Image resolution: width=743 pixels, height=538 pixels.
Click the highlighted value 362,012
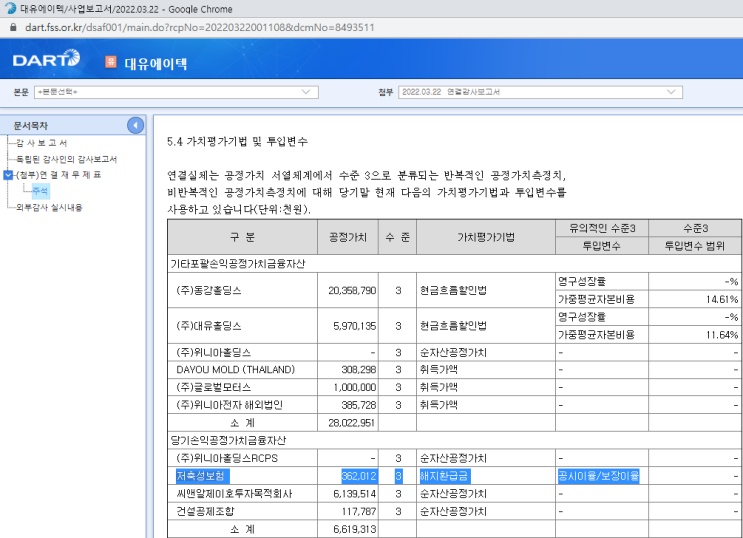point(359,476)
